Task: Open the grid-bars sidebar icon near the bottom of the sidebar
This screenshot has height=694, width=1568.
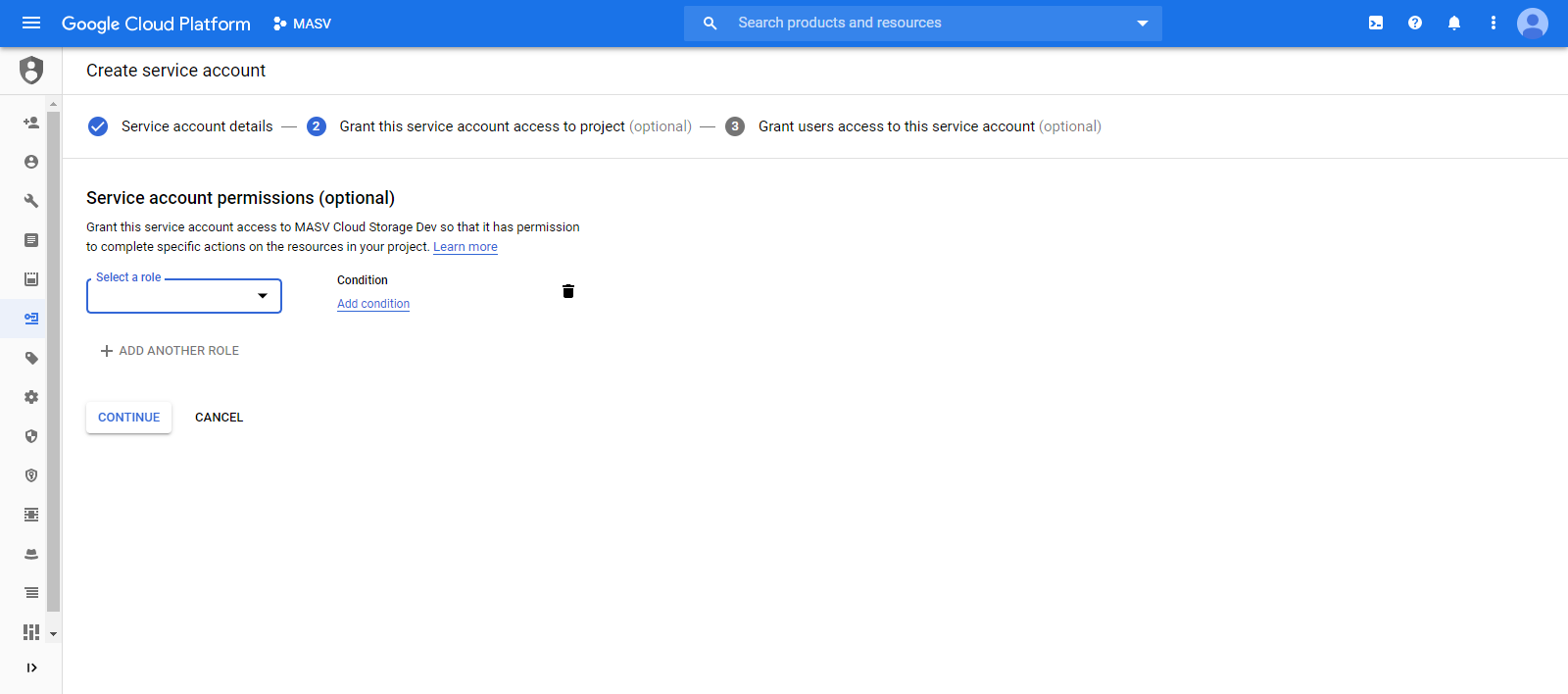Action: [x=31, y=632]
